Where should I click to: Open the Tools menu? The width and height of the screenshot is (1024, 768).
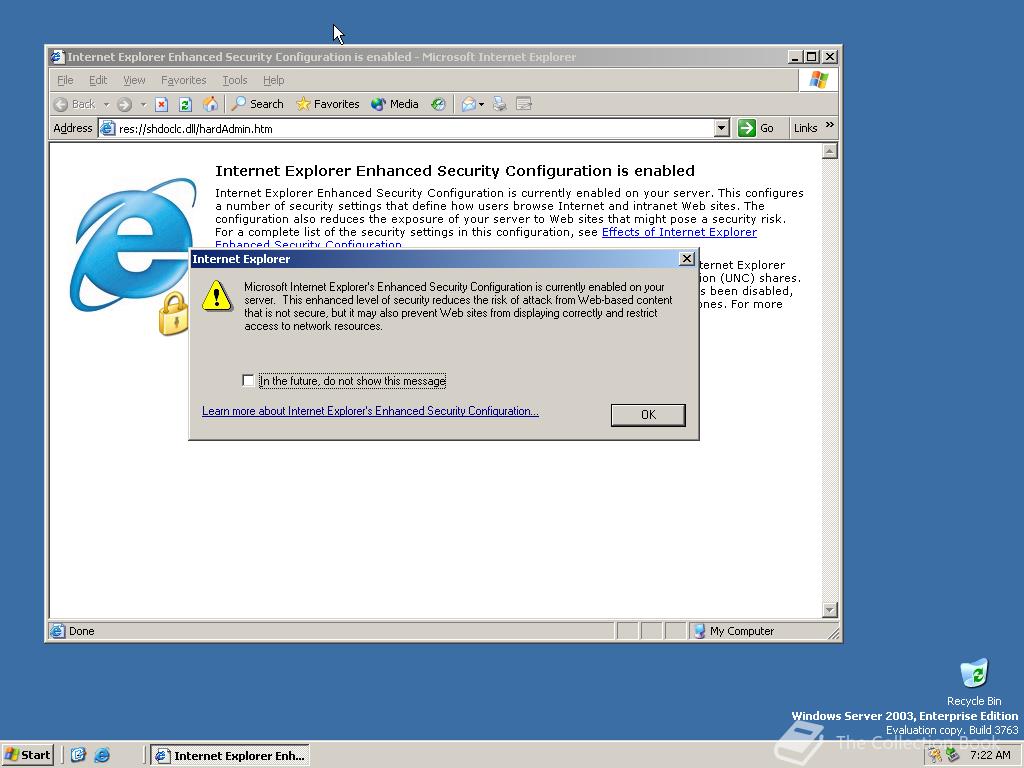(x=234, y=80)
